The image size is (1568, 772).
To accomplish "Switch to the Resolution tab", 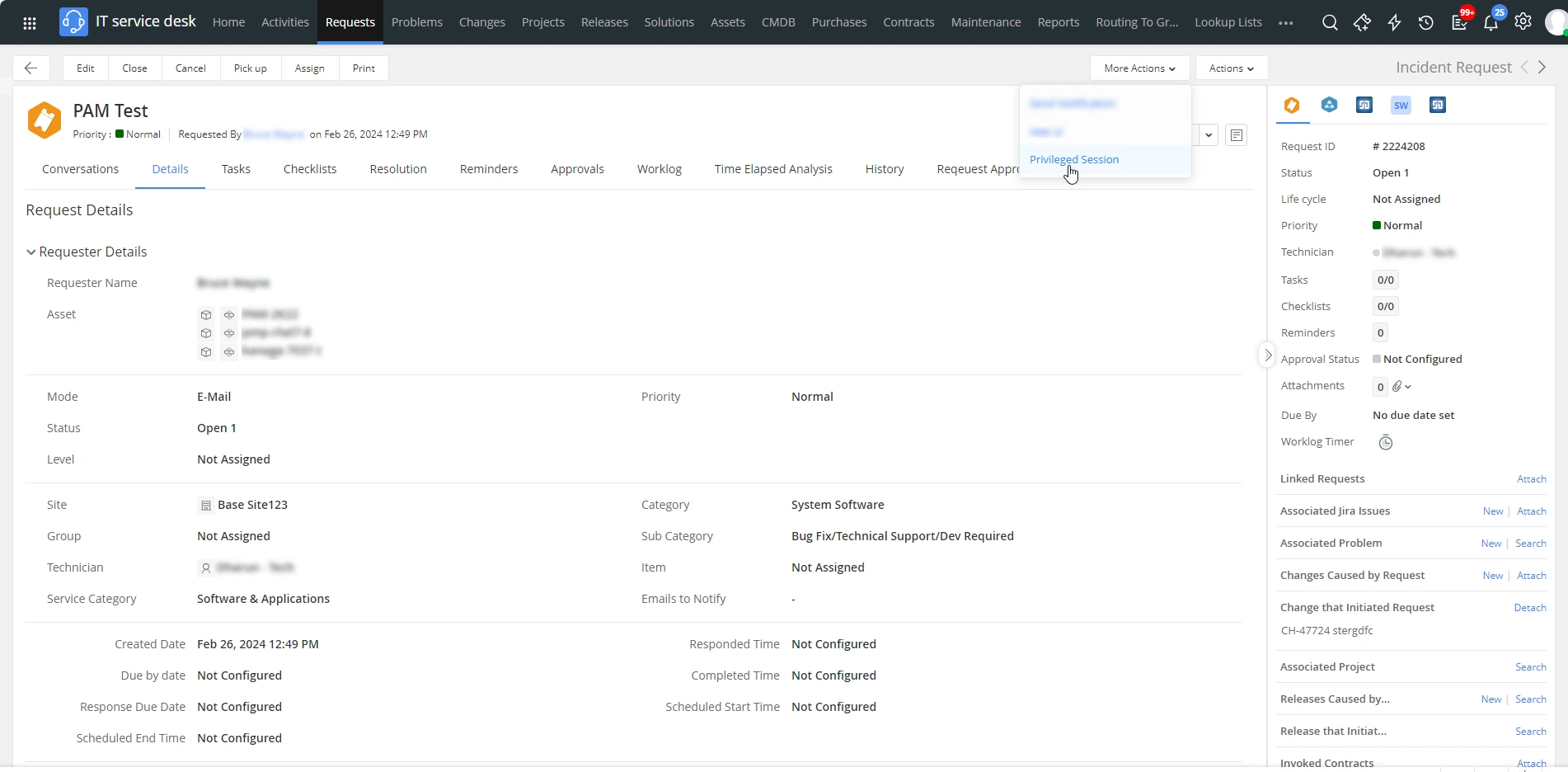I will pyautogui.click(x=398, y=169).
